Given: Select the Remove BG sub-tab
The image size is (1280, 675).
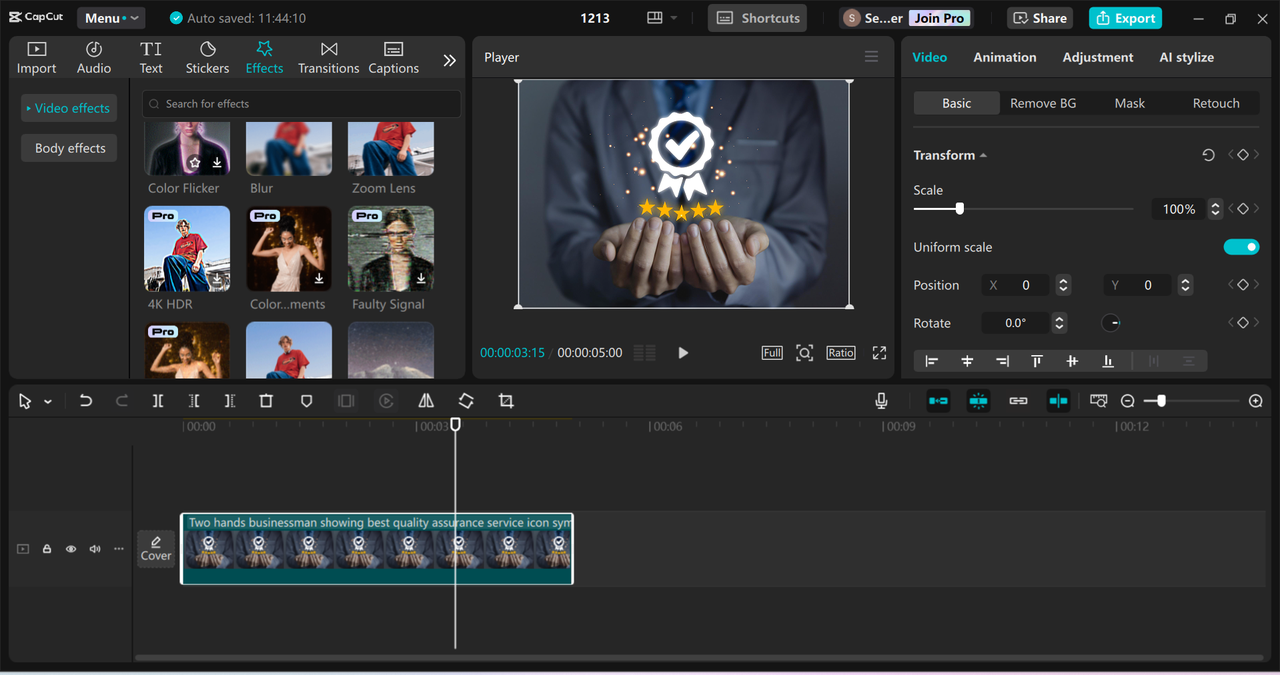Looking at the screenshot, I should [x=1043, y=103].
